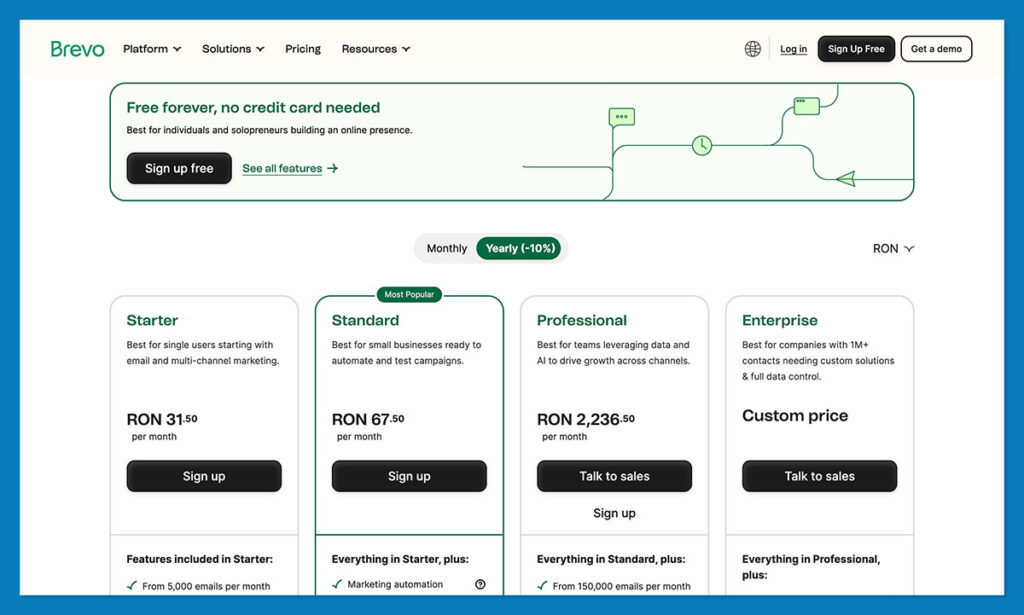Follow the See all features link

pos(283,168)
